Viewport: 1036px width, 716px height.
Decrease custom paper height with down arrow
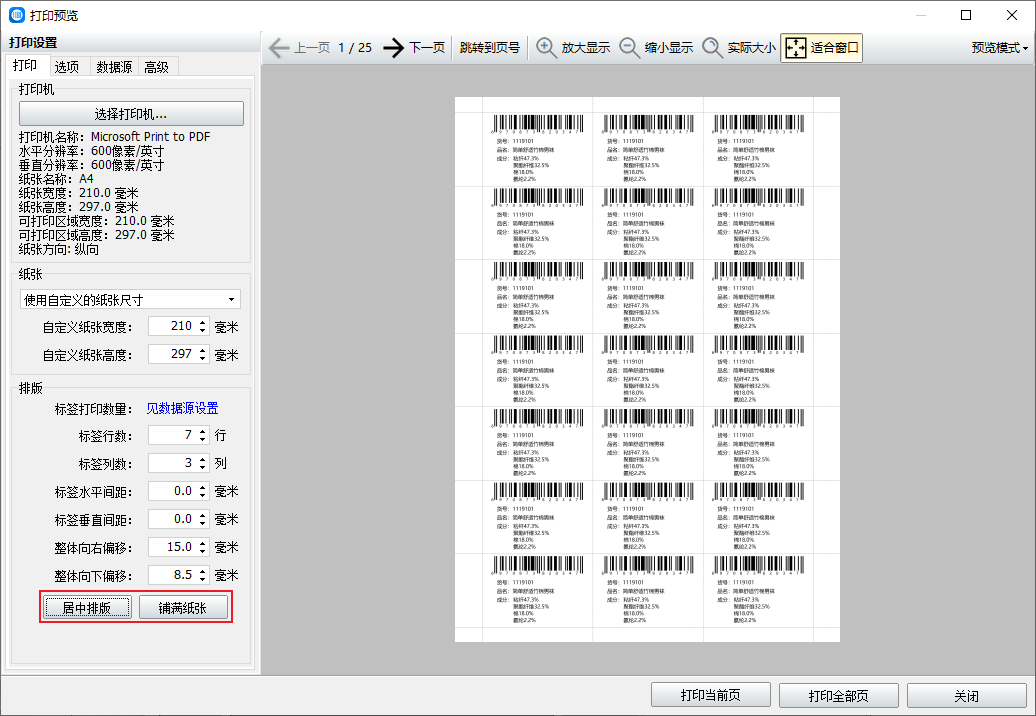point(203,359)
